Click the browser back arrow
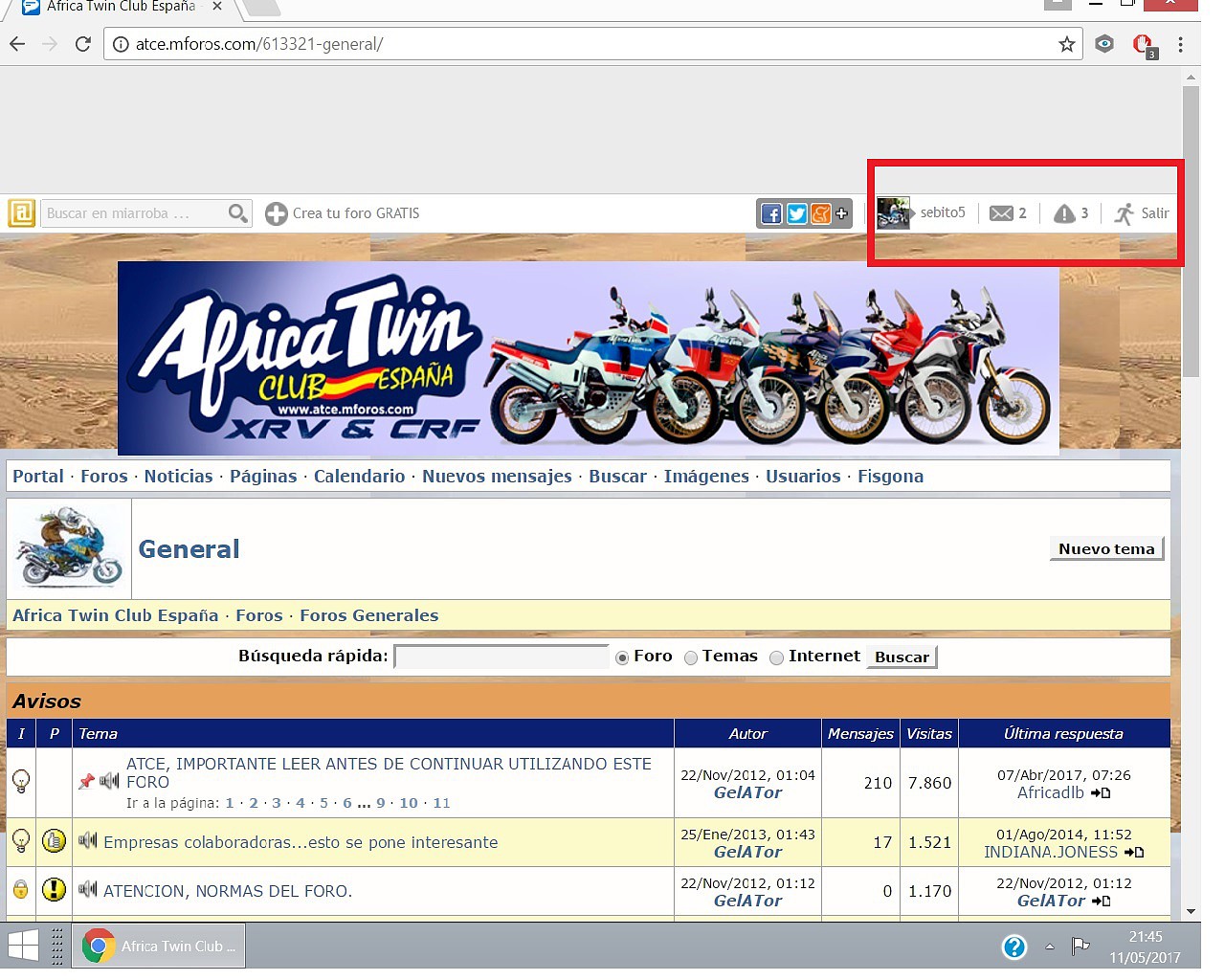1225x980 pixels. tap(17, 44)
